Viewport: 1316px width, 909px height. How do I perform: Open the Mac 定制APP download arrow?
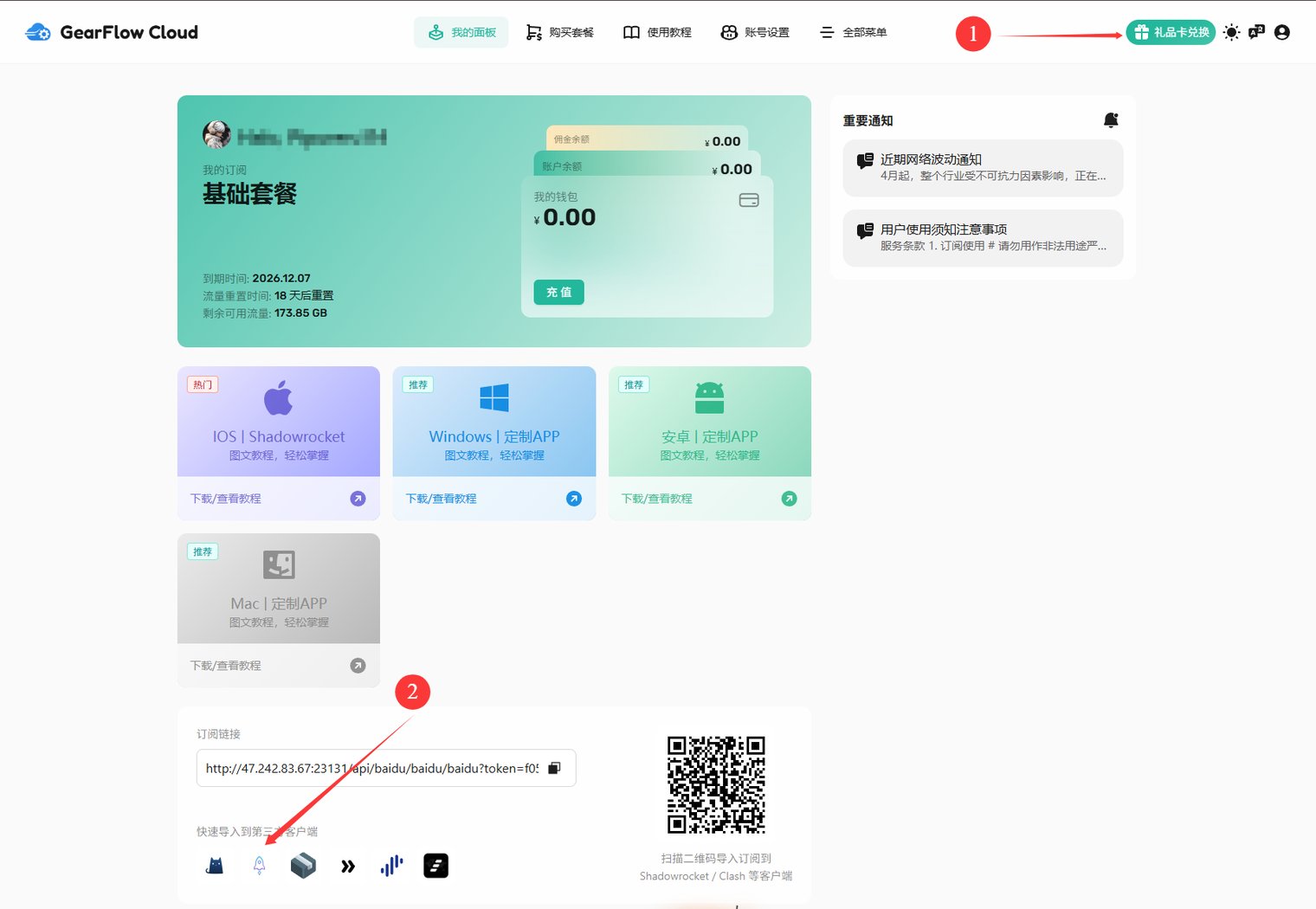[358, 665]
